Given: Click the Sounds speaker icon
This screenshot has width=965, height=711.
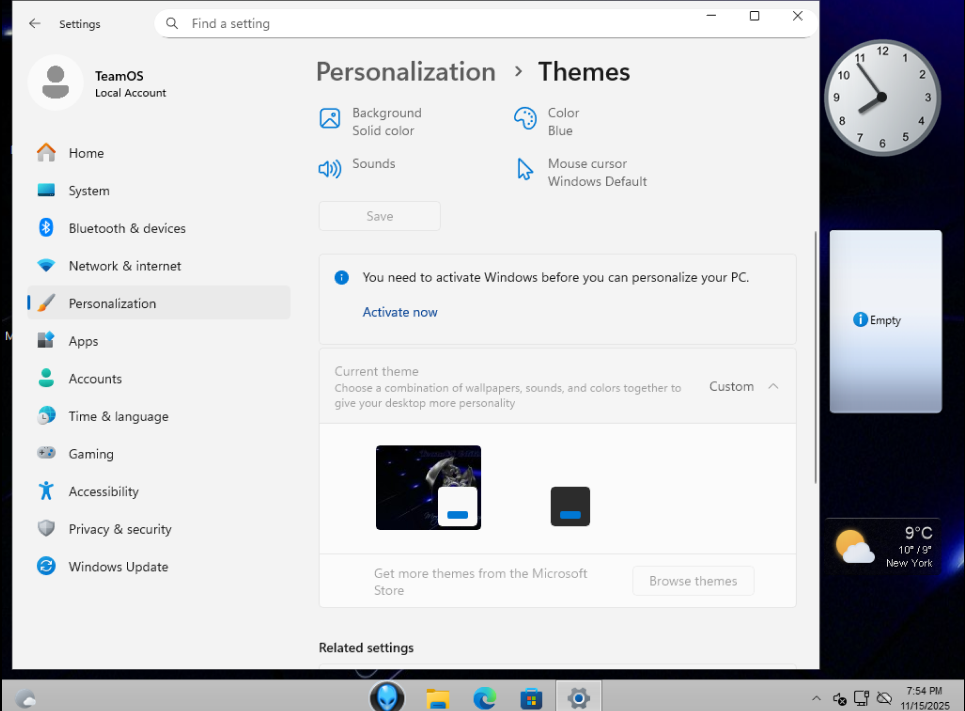Looking at the screenshot, I should tap(330, 169).
